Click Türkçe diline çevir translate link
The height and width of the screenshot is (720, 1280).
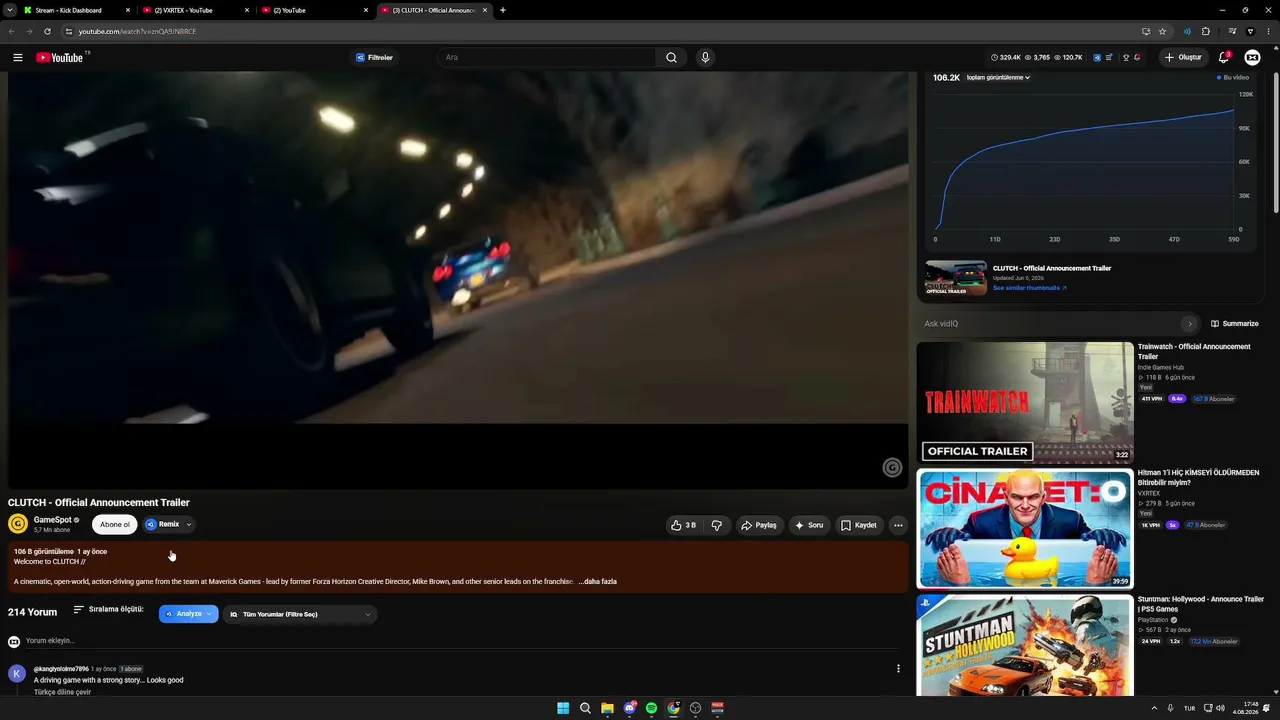point(62,692)
